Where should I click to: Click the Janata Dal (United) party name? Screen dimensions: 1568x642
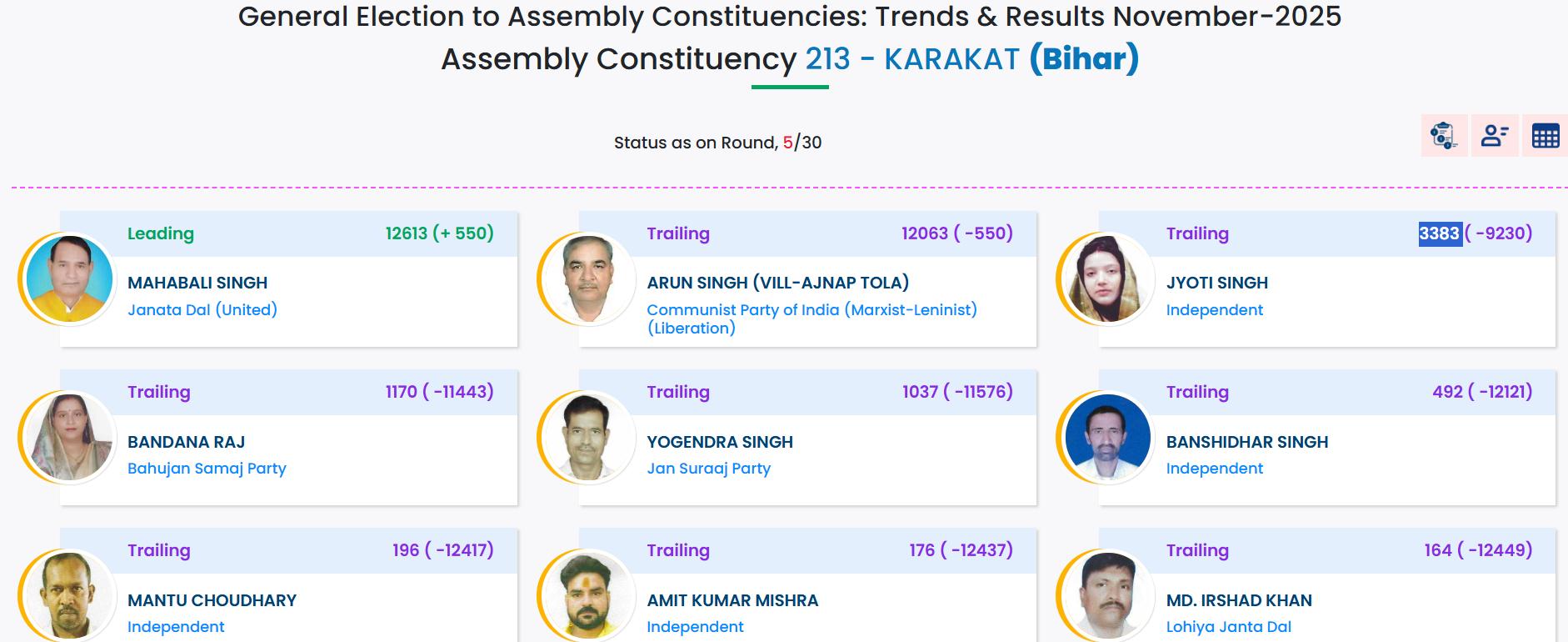coord(202,310)
